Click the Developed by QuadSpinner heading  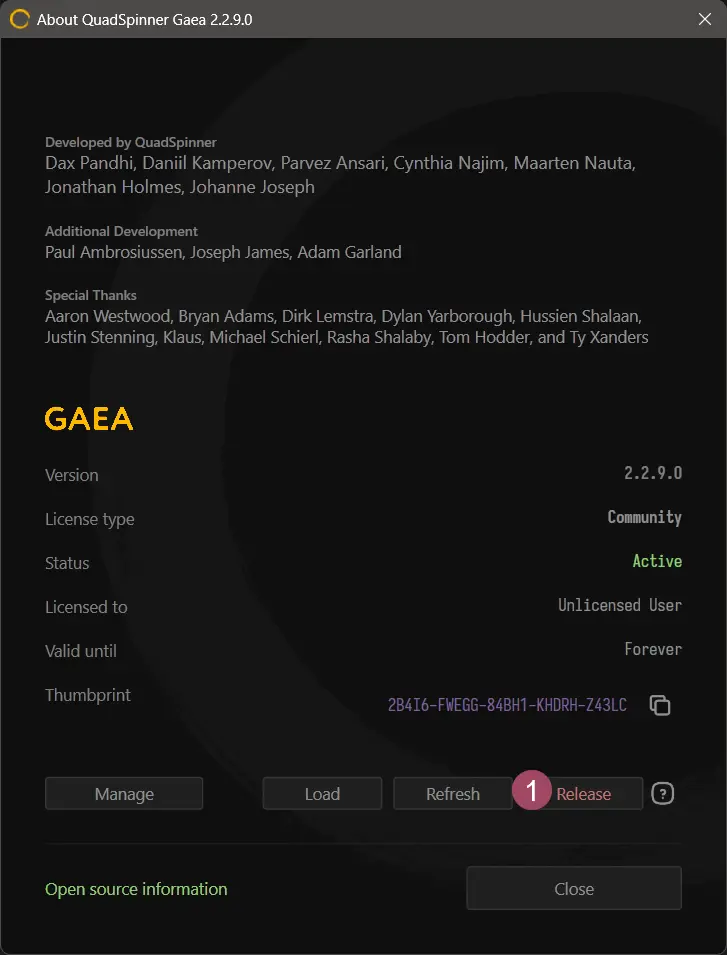(131, 142)
